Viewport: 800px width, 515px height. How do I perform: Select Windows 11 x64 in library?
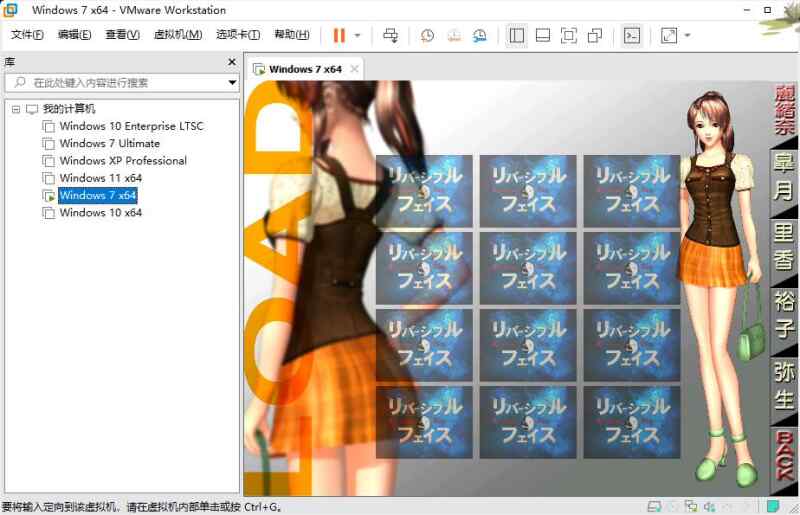(101, 178)
